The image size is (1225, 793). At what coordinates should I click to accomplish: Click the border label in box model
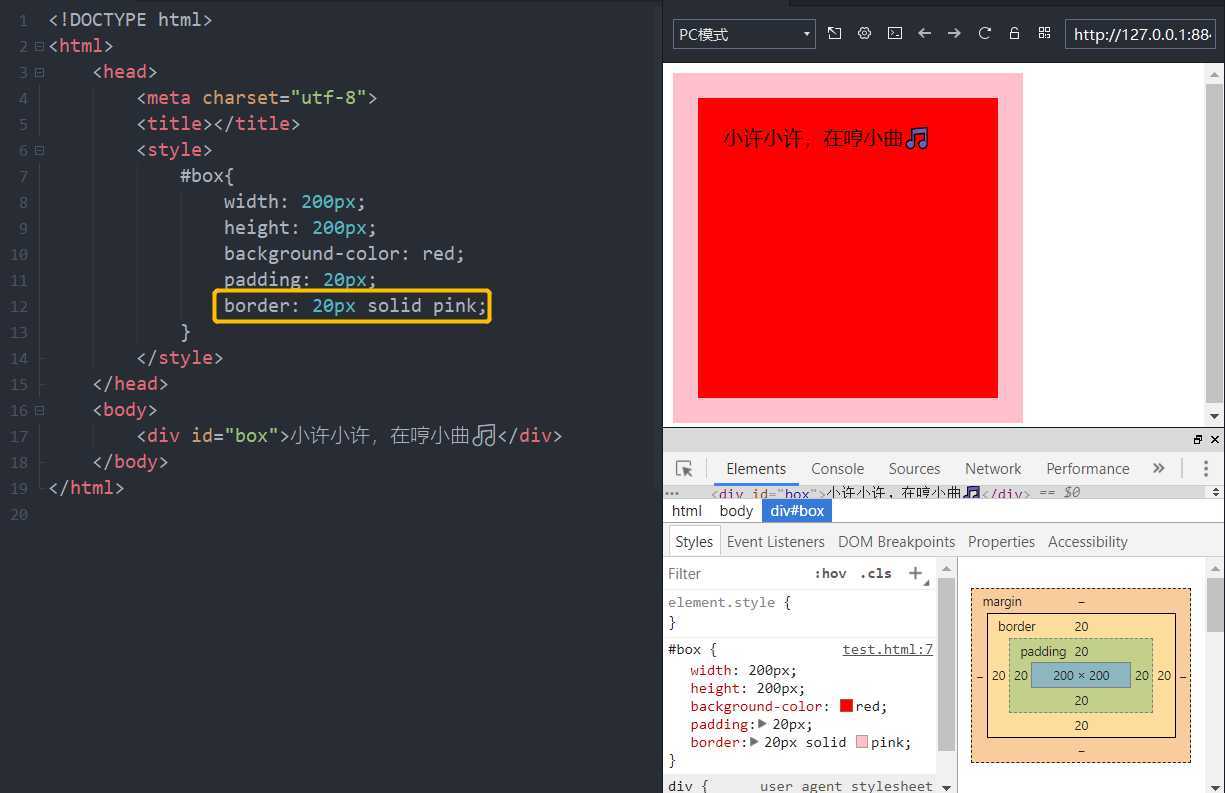pos(1016,626)
